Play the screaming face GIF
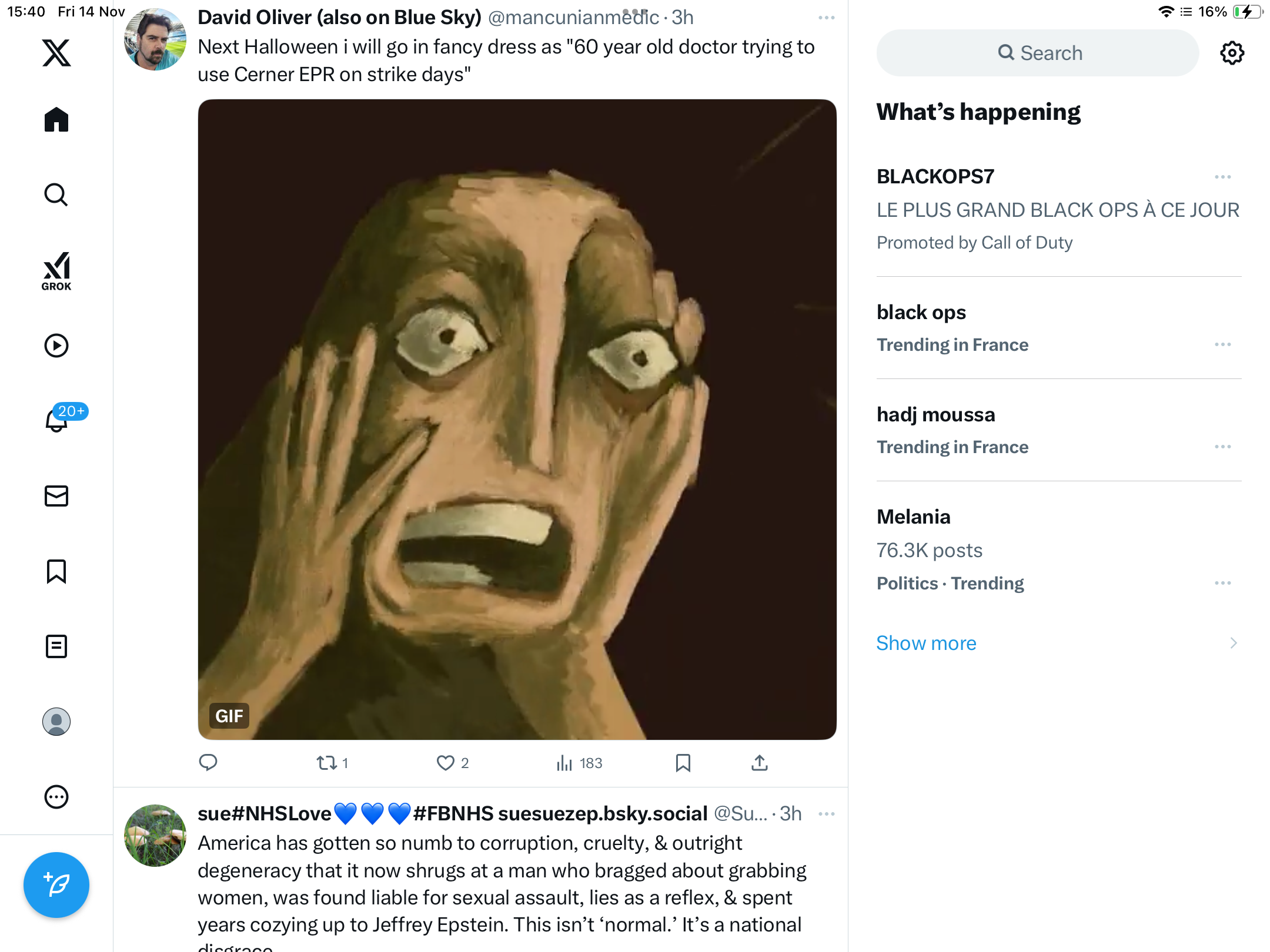Viewport: 1270px width, 952px height. (x=517, y=419)
